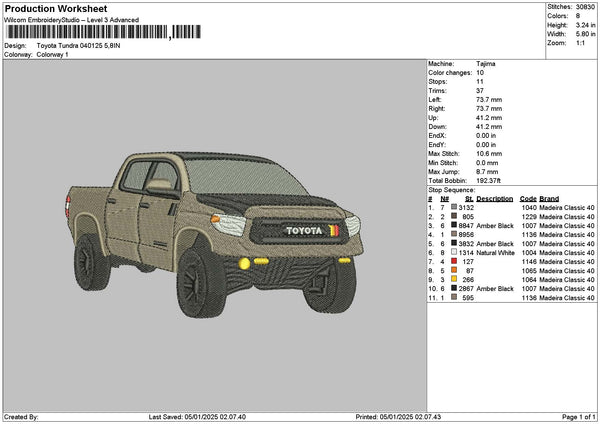Click the tan swatch for stop 11
Viewport: 600px width, 424px height.
click(454, 297)
